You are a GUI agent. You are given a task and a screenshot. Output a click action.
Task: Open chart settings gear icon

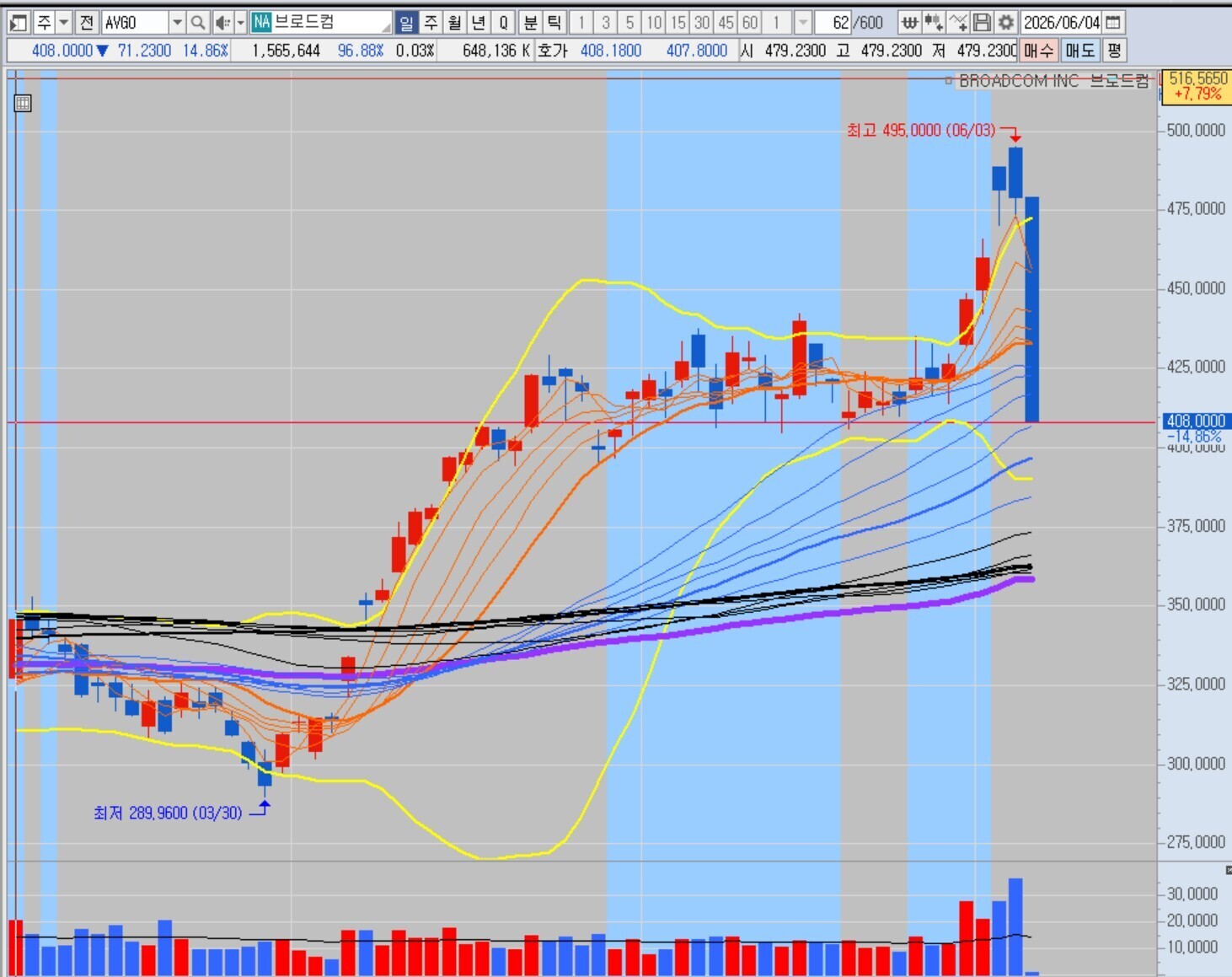click(x=1005, y=23)
